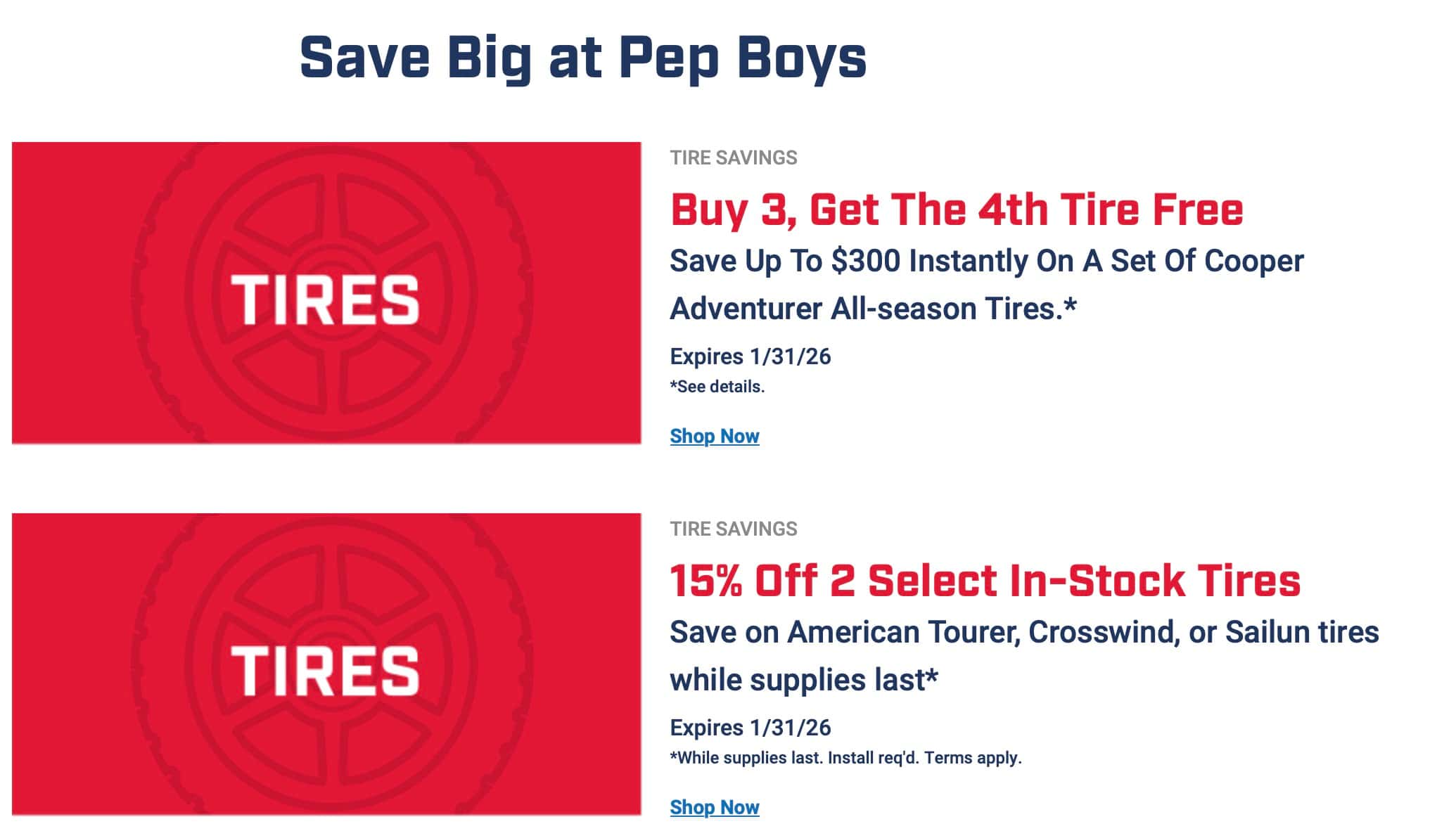Click the American Tourer, Crosswind, Sailun description
1456x831 pixels.
click(1023, 632)
